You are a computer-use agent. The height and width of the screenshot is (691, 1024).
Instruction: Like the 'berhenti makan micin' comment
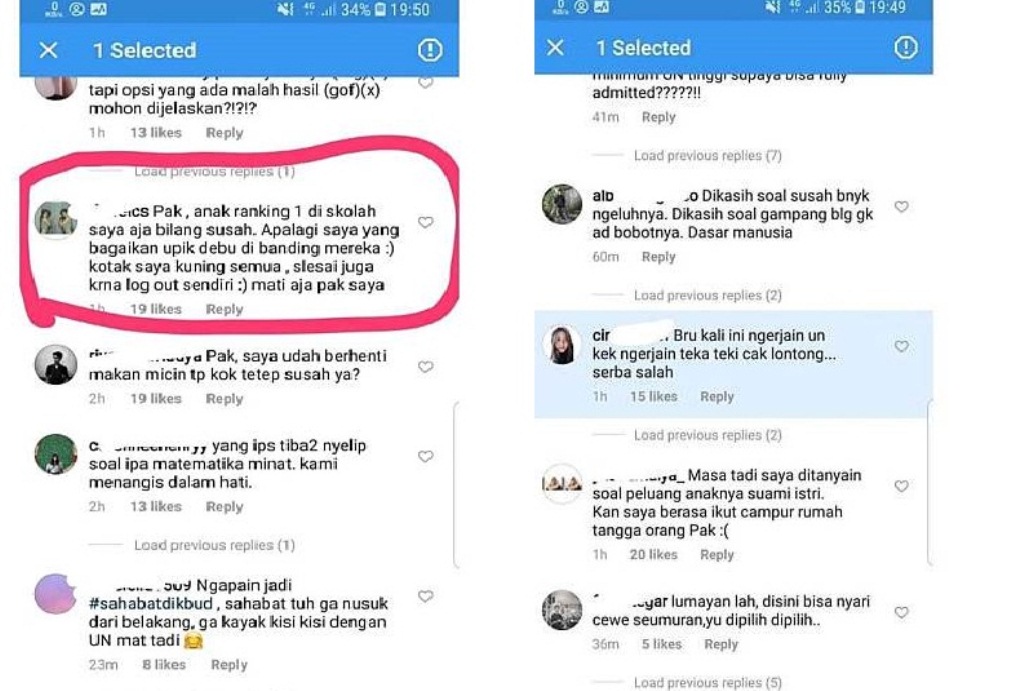coord(426,367)
